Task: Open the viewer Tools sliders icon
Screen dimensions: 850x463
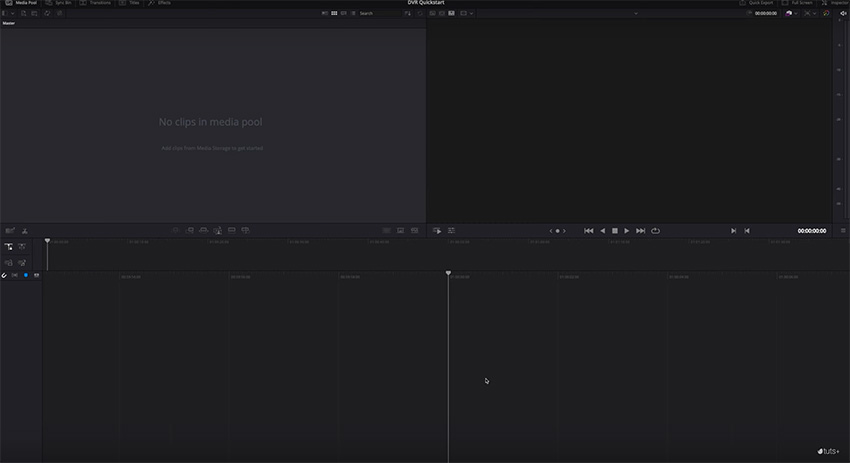Action: point(451,230)
